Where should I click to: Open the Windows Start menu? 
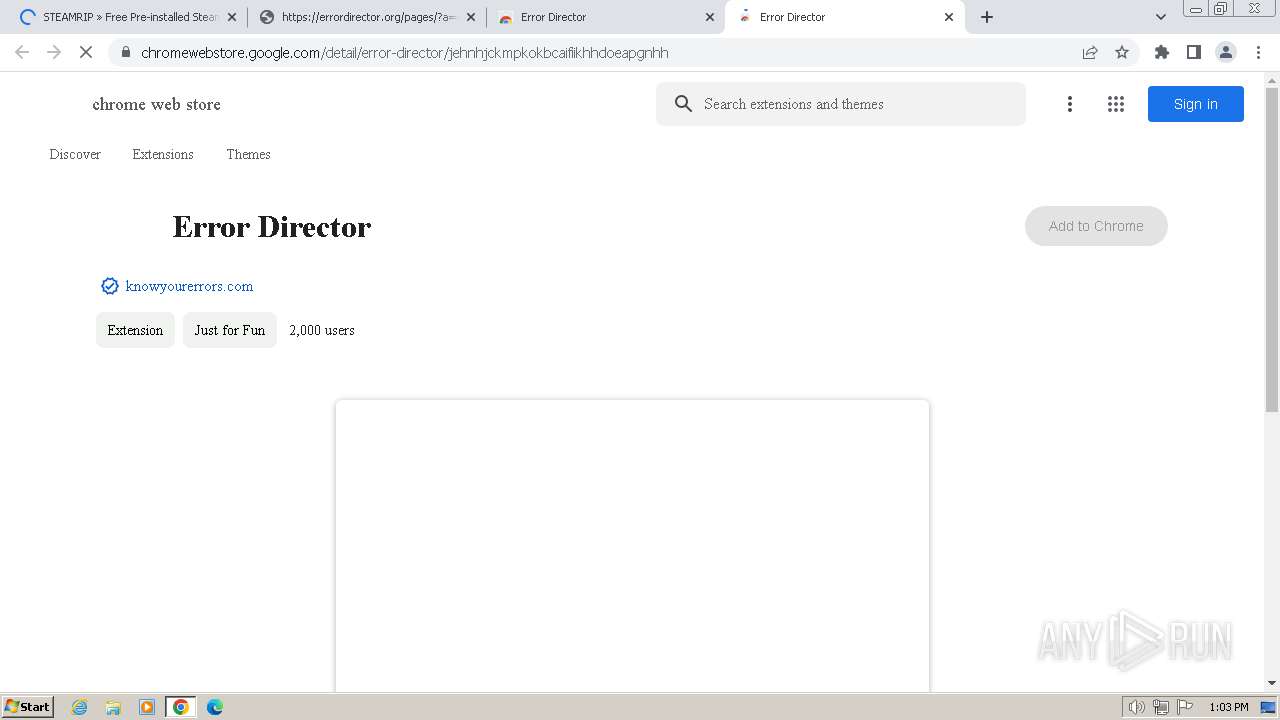(x=28, y=707)
